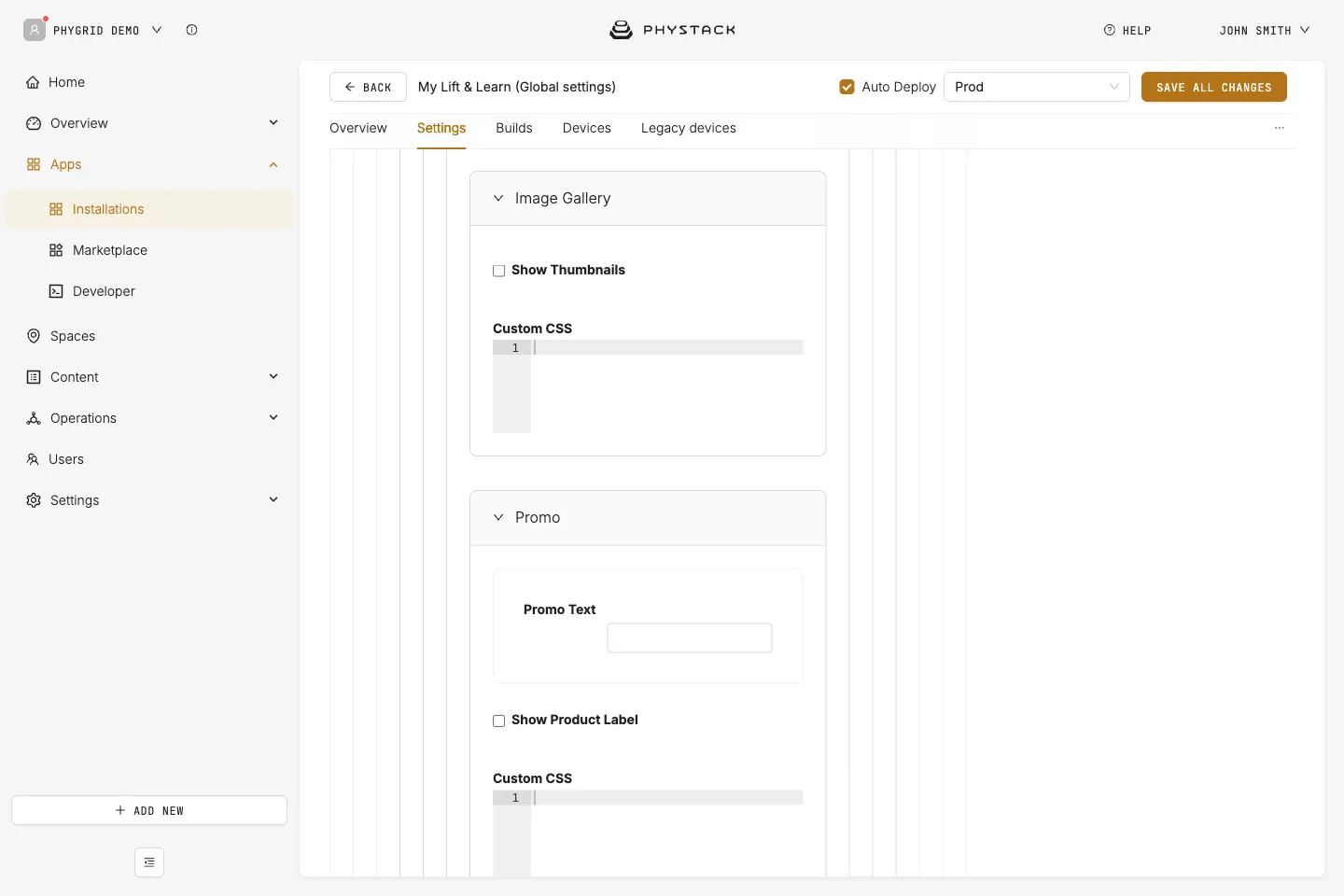1344x896 pixels.
Task: Enable the Show Product Label checkbox
Action: click(499, 721)
